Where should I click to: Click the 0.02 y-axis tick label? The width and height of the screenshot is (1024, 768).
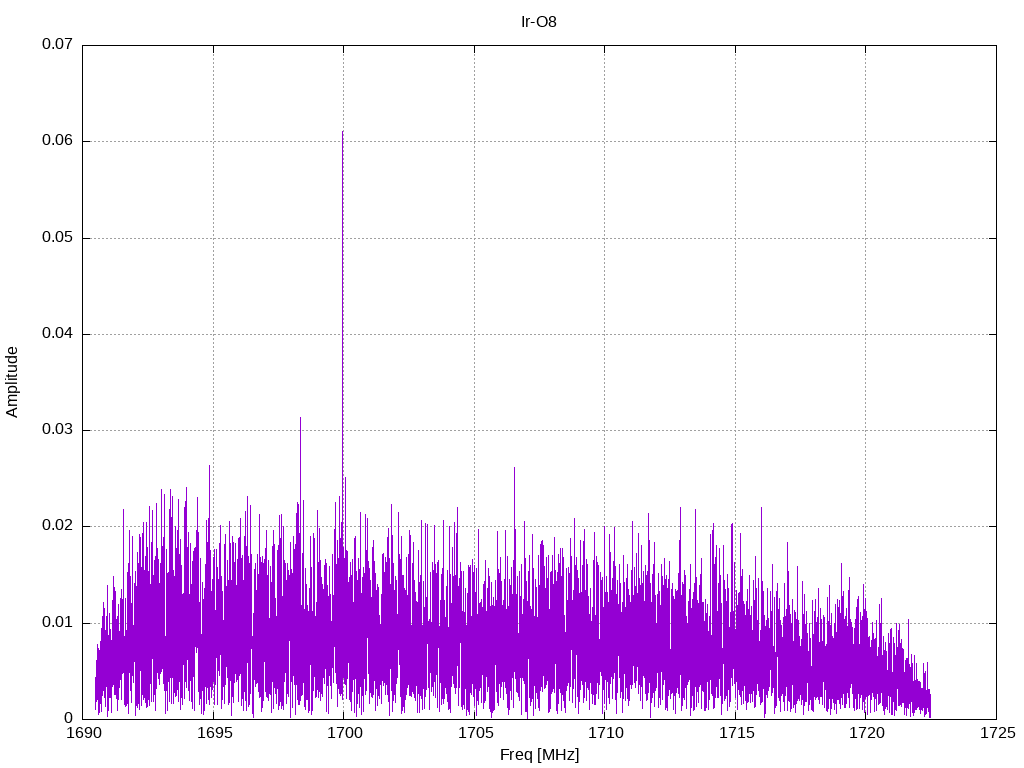(x=57, y=526)
